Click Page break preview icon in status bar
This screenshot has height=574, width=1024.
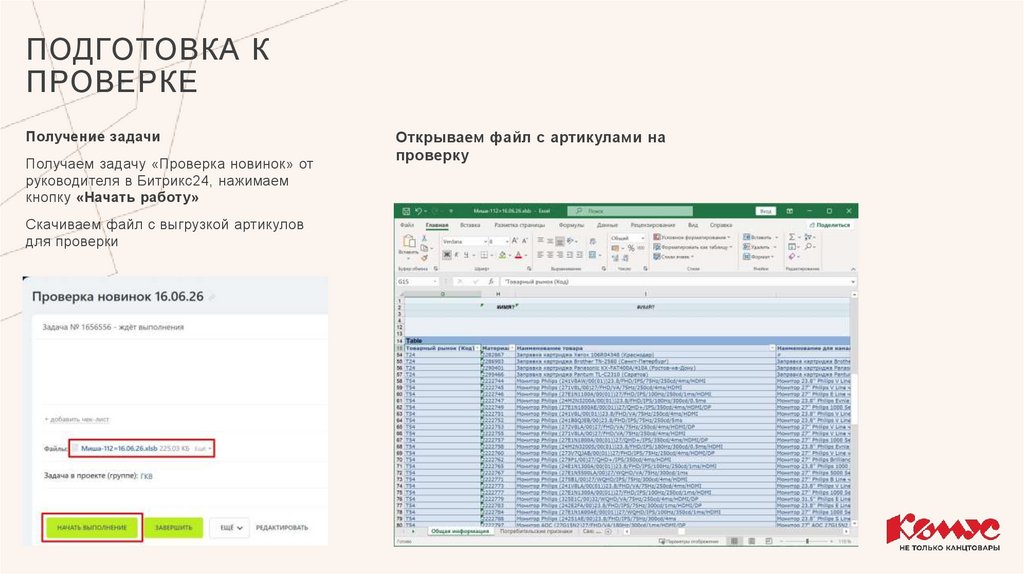coord(769,541)
